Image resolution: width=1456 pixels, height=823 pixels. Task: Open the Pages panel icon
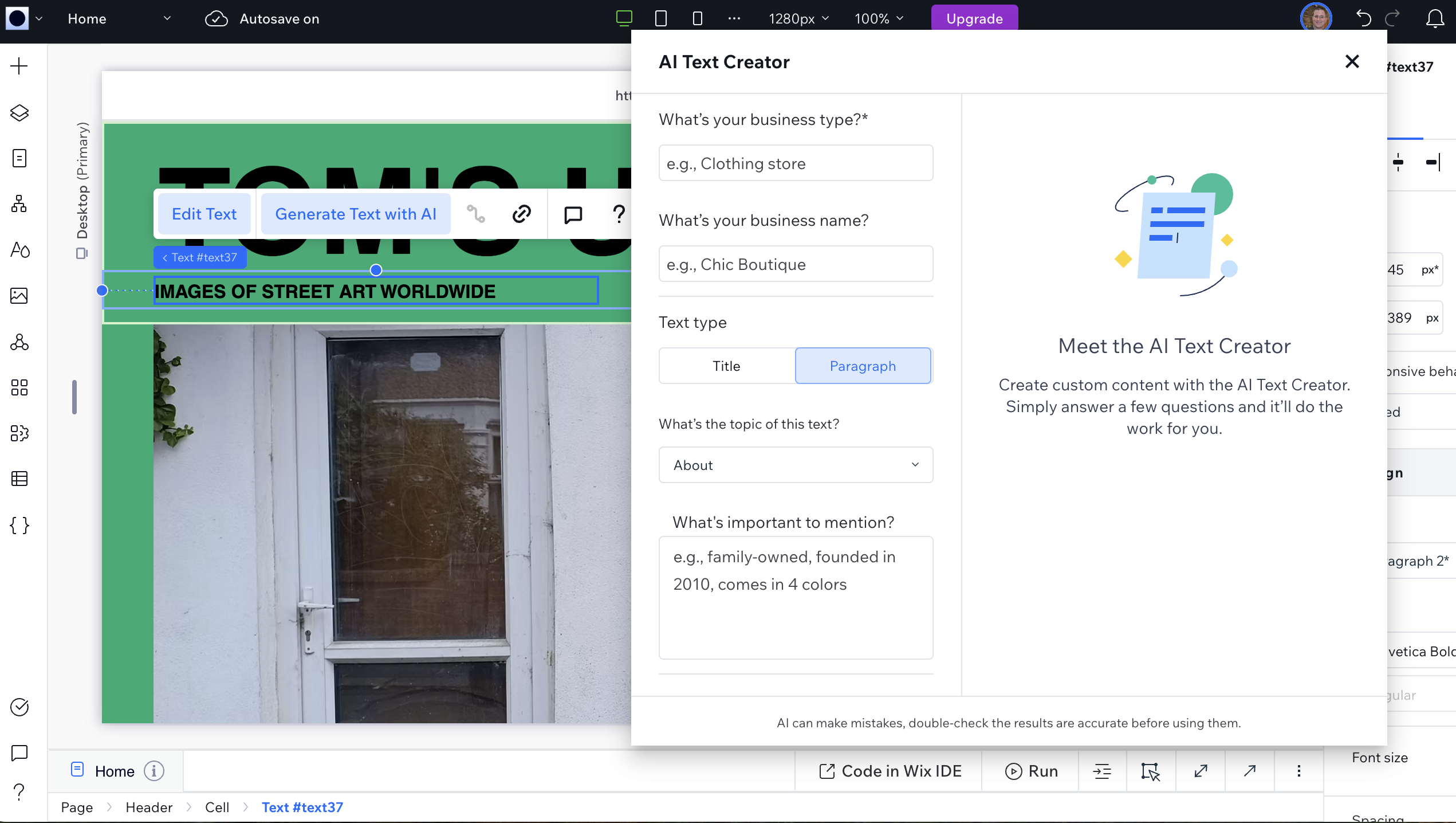(x=19, y=158)
